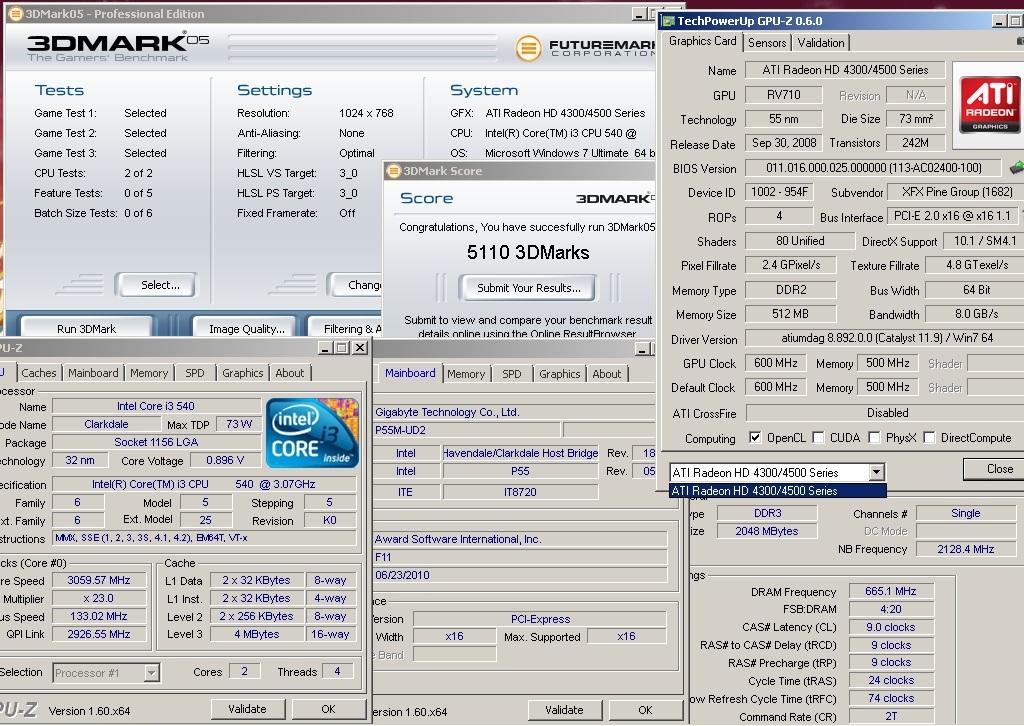Click the Run 3DMark button
1024x726 pixels.
coord(86,328)
